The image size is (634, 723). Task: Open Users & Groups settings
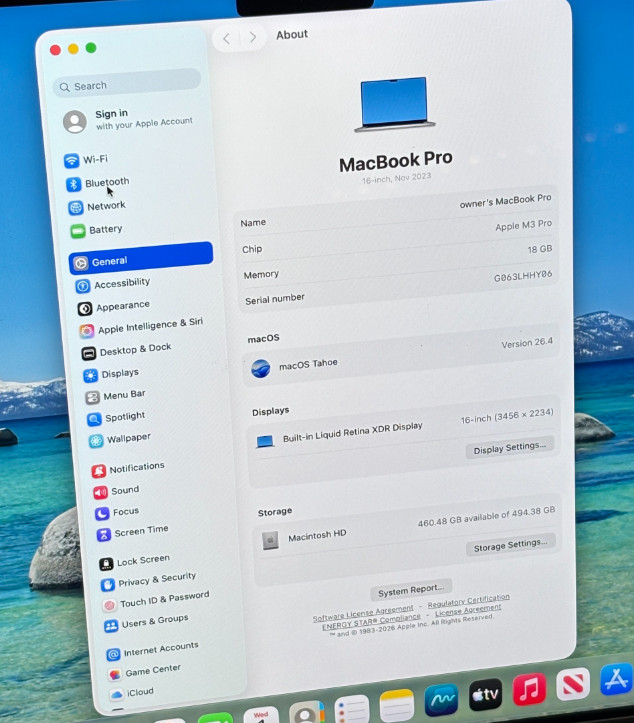(146, 623)
